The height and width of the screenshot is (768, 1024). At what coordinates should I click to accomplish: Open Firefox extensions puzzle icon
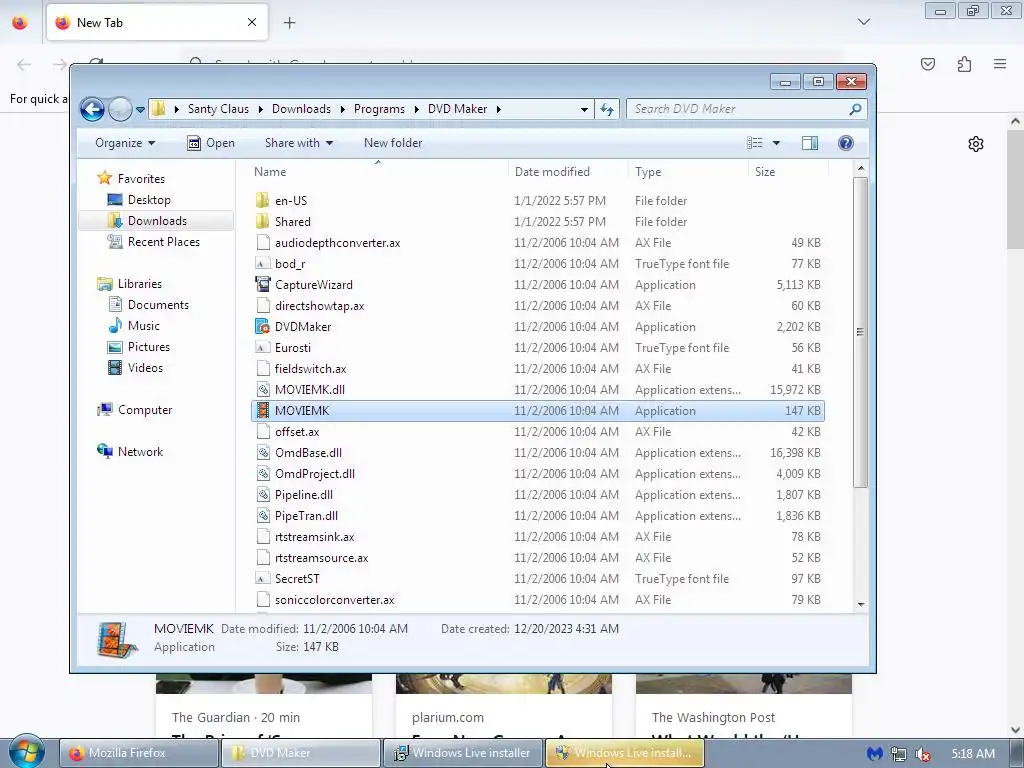pos(964,64)
